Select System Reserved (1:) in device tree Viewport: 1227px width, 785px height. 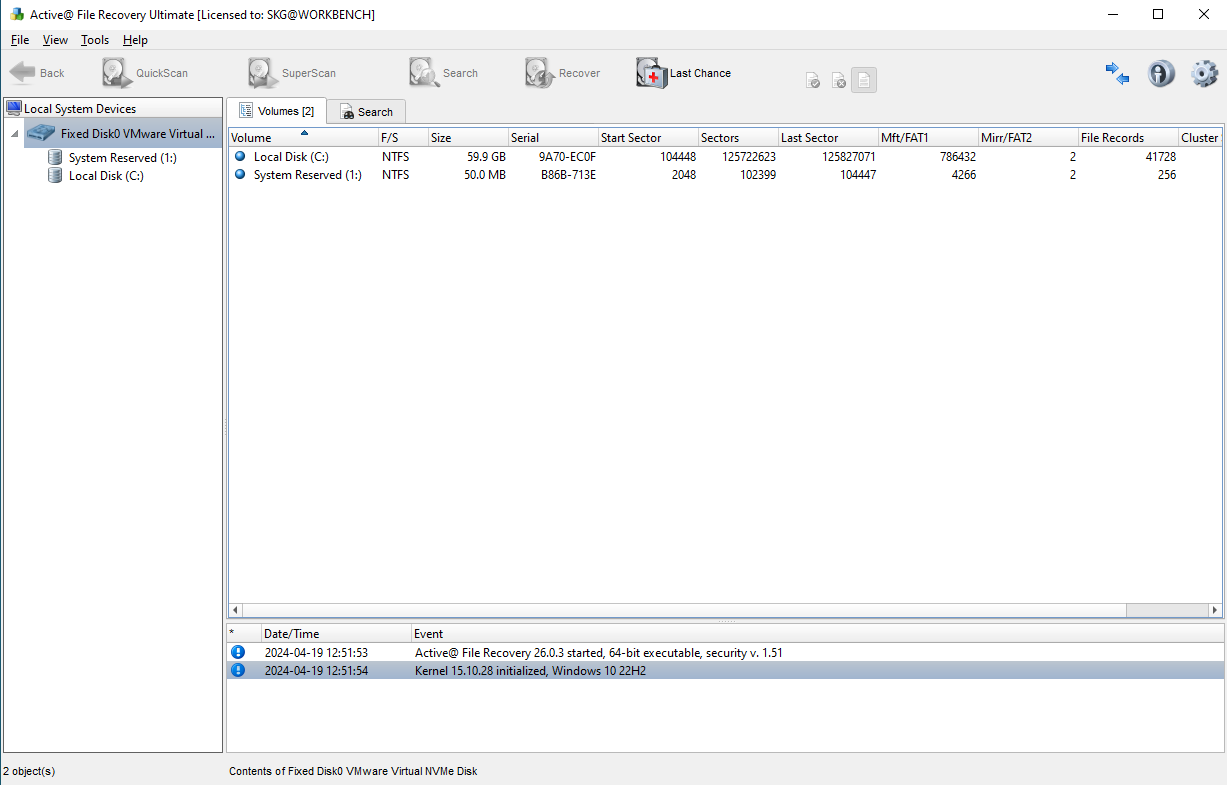(122, 158)
